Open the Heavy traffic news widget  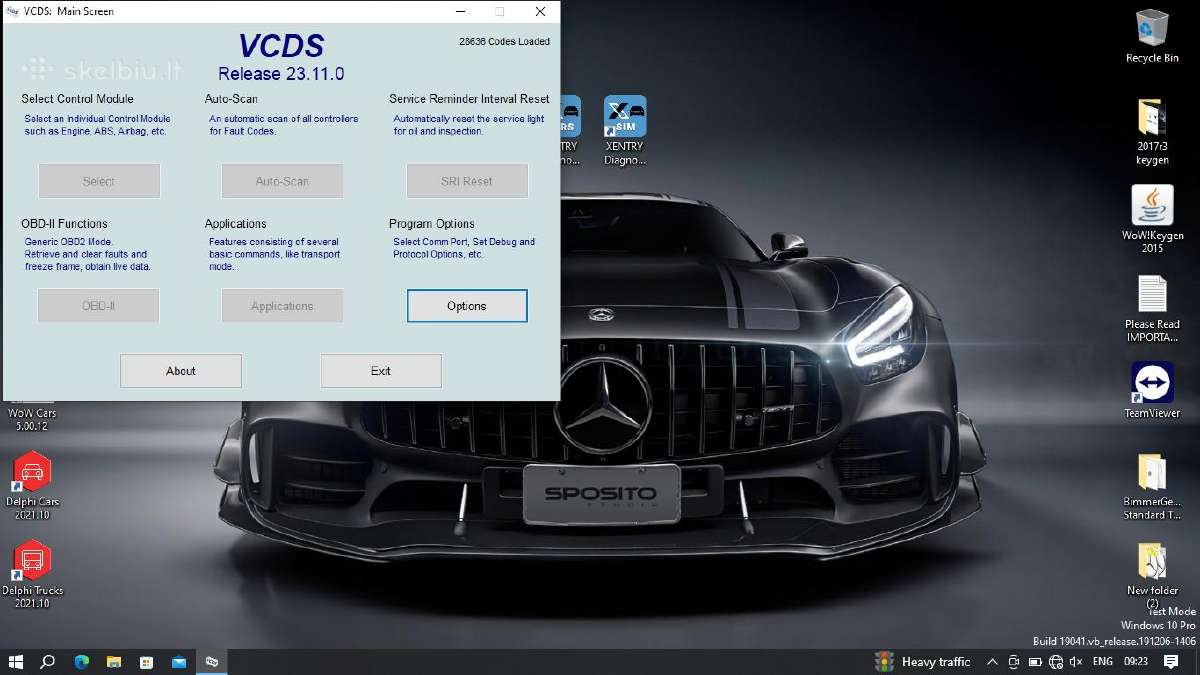tap(923, 662)
